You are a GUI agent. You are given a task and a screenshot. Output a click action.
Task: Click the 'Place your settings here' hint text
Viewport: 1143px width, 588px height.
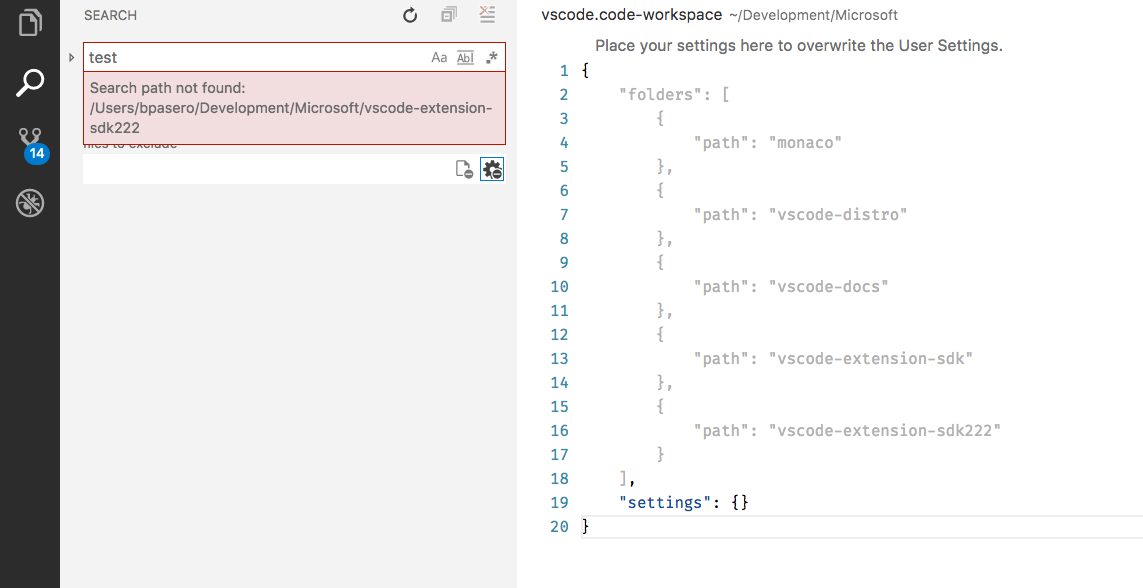(x=798, y=45)
